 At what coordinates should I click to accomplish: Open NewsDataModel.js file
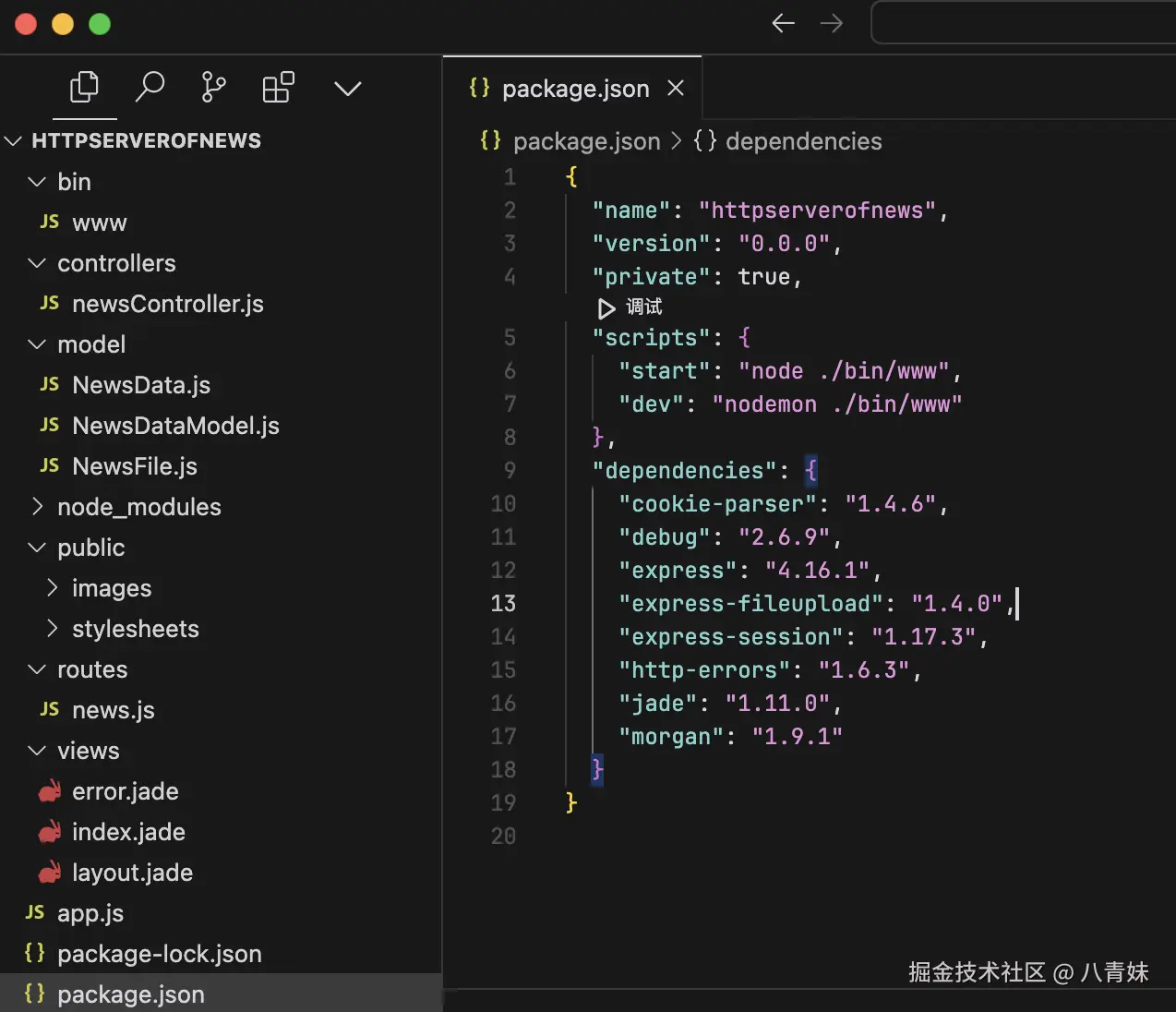175,426
